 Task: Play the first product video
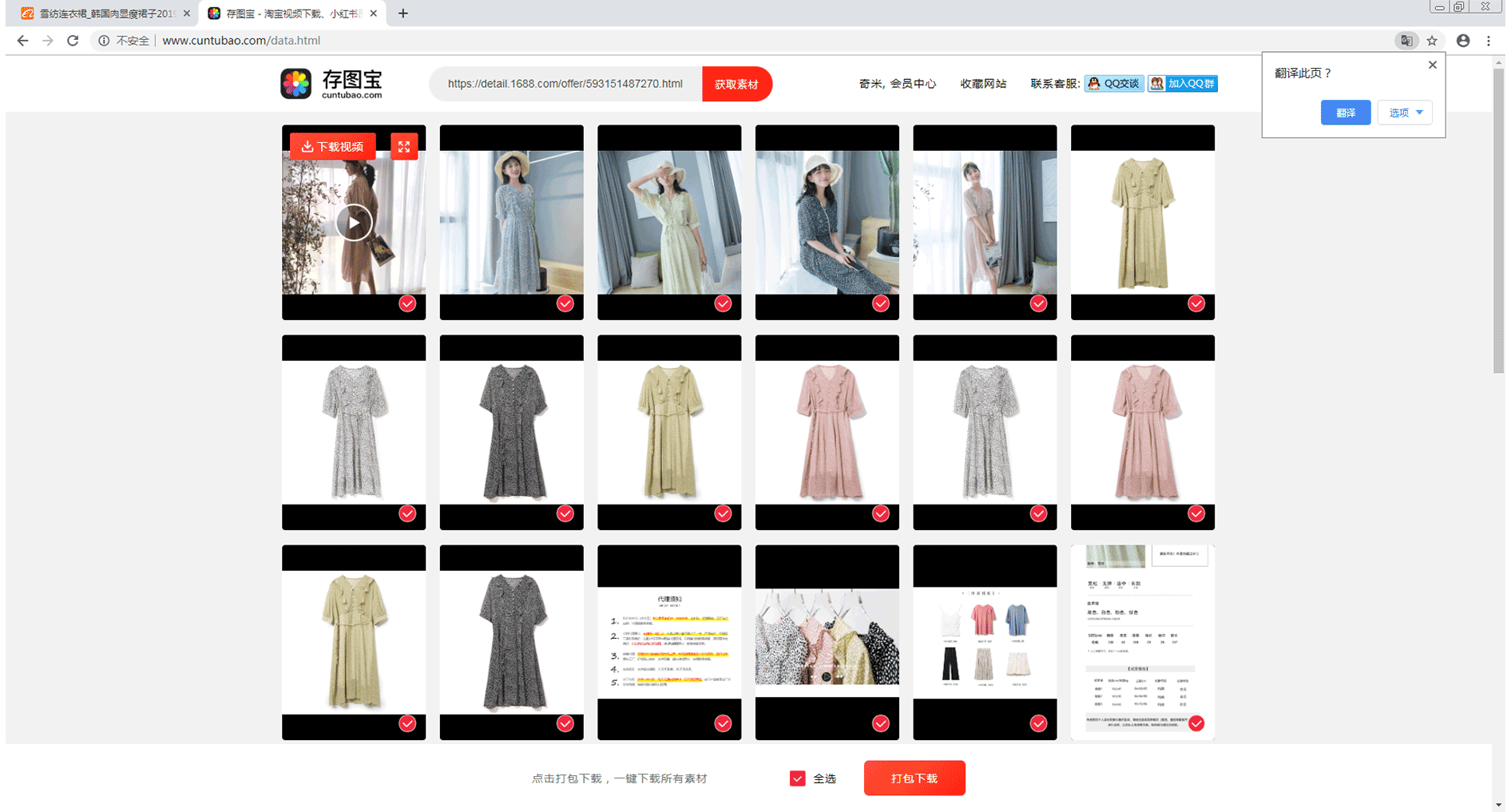click(354, 223)
